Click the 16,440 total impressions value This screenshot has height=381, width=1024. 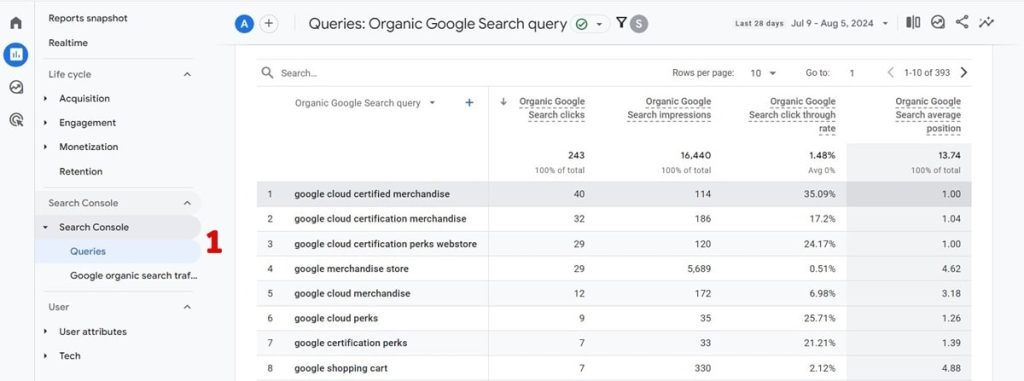point(696,156)
